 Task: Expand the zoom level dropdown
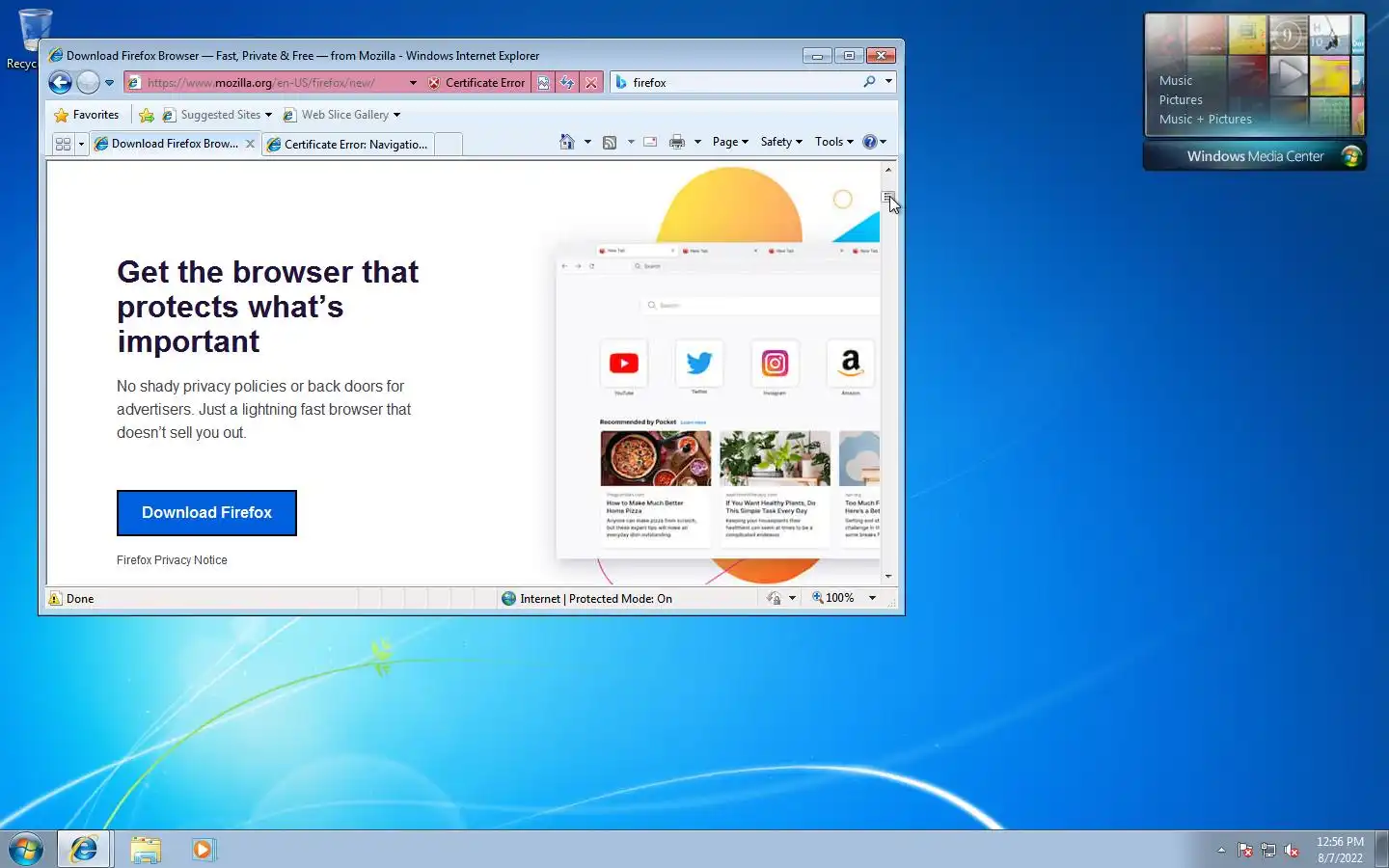[x=872, y=598]
